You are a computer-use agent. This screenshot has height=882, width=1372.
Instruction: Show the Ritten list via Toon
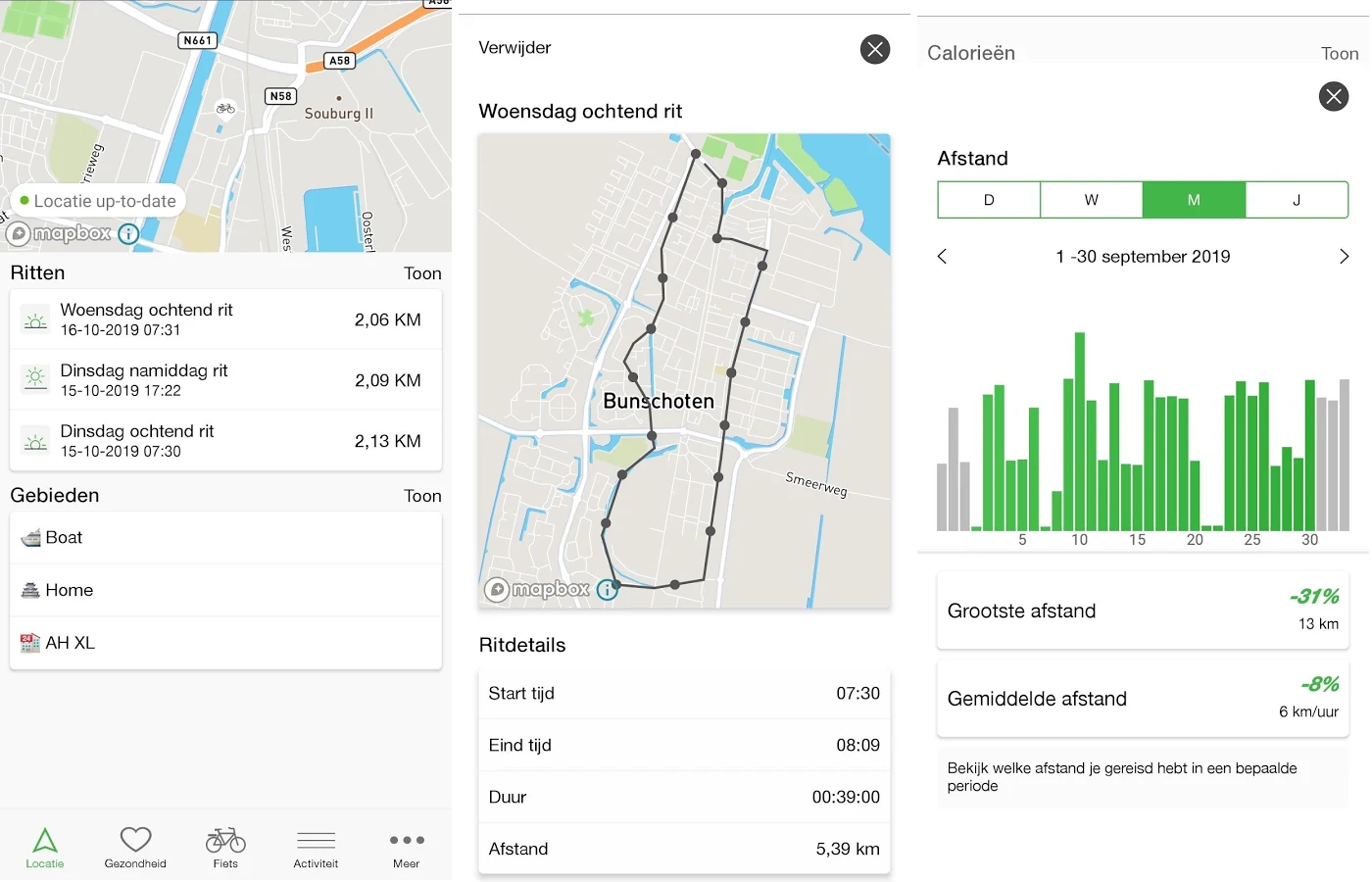(x=422, y=273)
